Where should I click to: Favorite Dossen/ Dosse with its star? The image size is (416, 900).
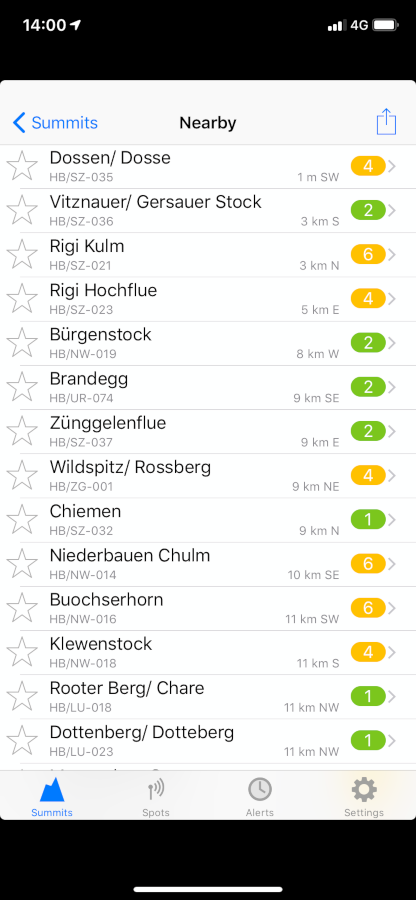point(22,166)
